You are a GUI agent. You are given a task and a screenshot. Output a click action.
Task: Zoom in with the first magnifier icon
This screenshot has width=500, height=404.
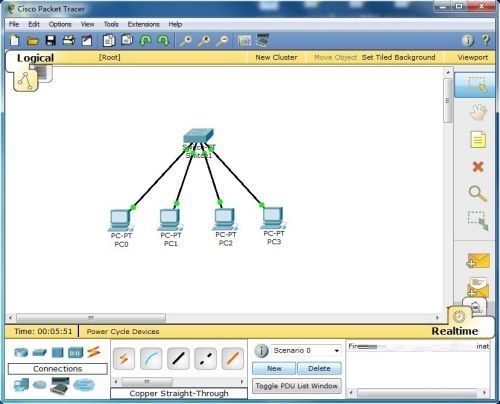click(186, 41)
